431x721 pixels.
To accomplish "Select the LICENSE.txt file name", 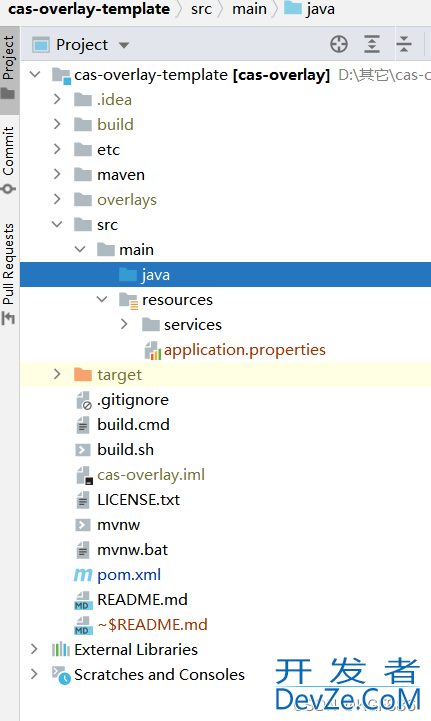I will pos(138,499).
